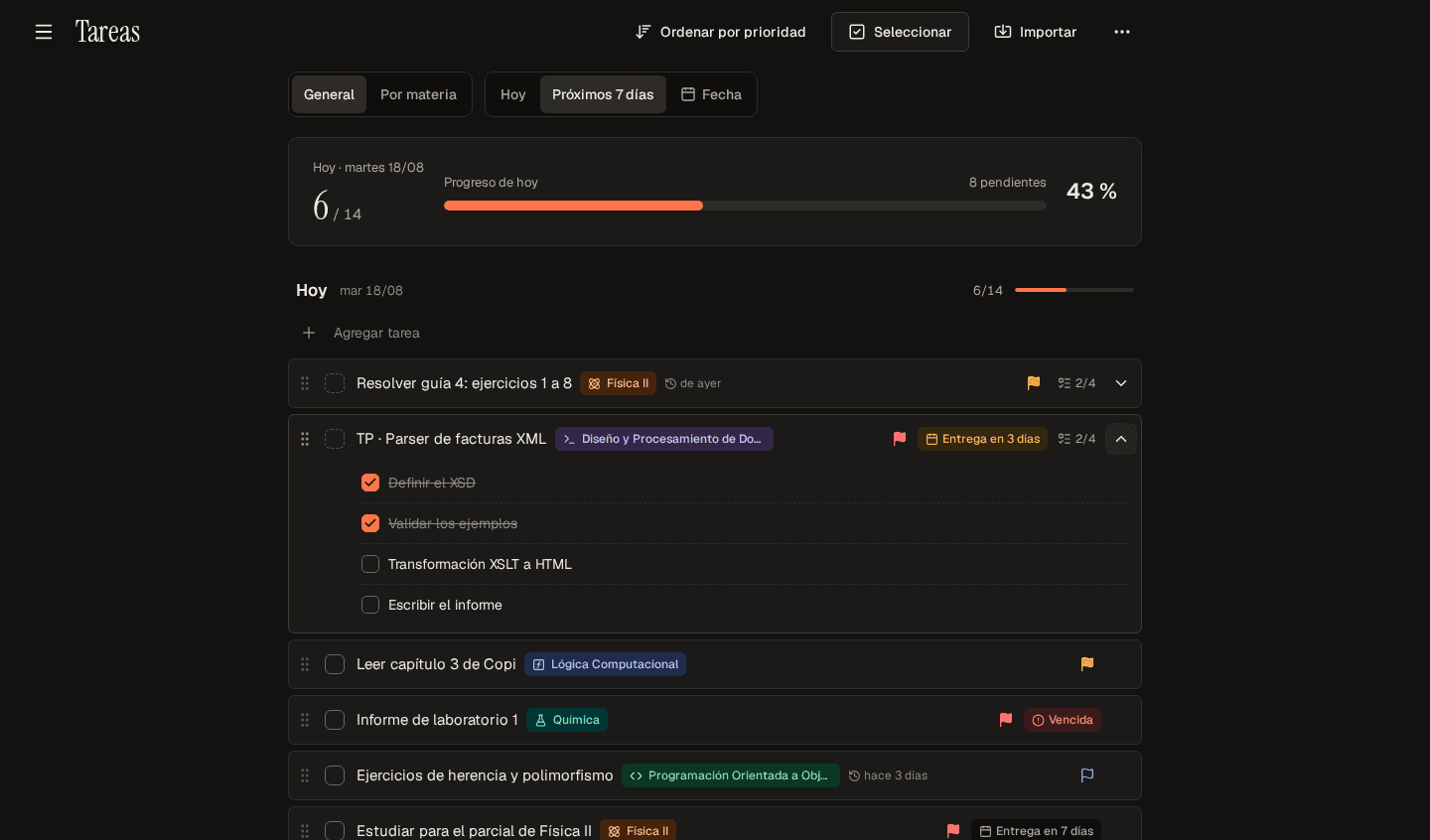This screenshot has width=1430, height=840.
Task: Check the Transformación XSLT a HTML subtask
Action: pyautogui.click(x=370, y=564)
